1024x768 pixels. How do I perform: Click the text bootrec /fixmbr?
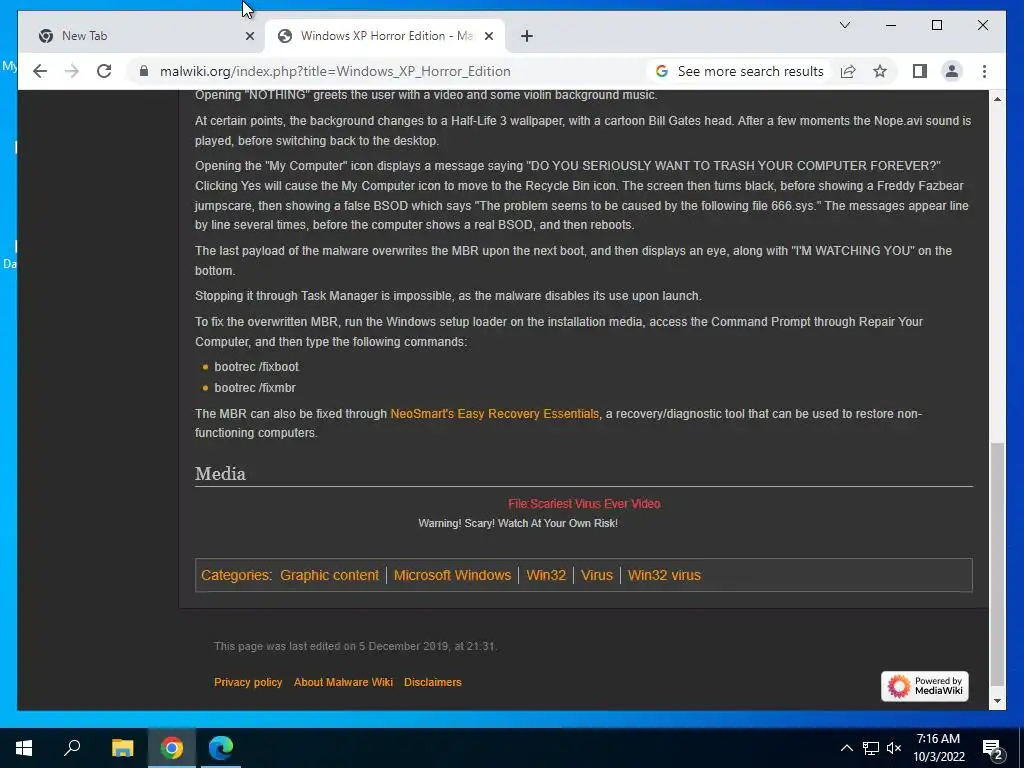tap(255, 388)
